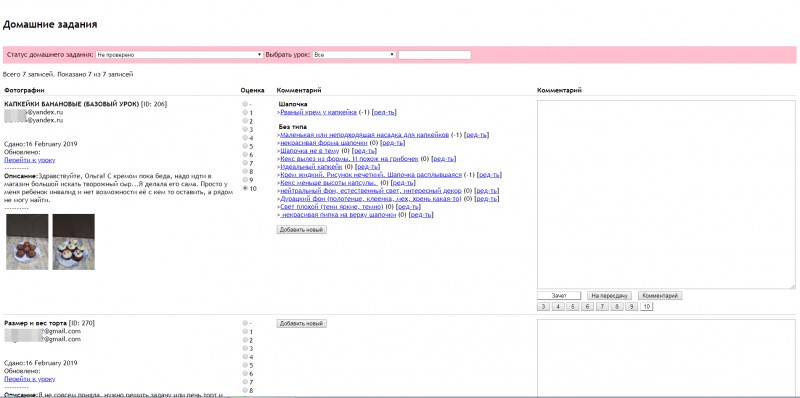
Task: Select grade 10 for the cupcakes homework
Action: pos(245,188)
